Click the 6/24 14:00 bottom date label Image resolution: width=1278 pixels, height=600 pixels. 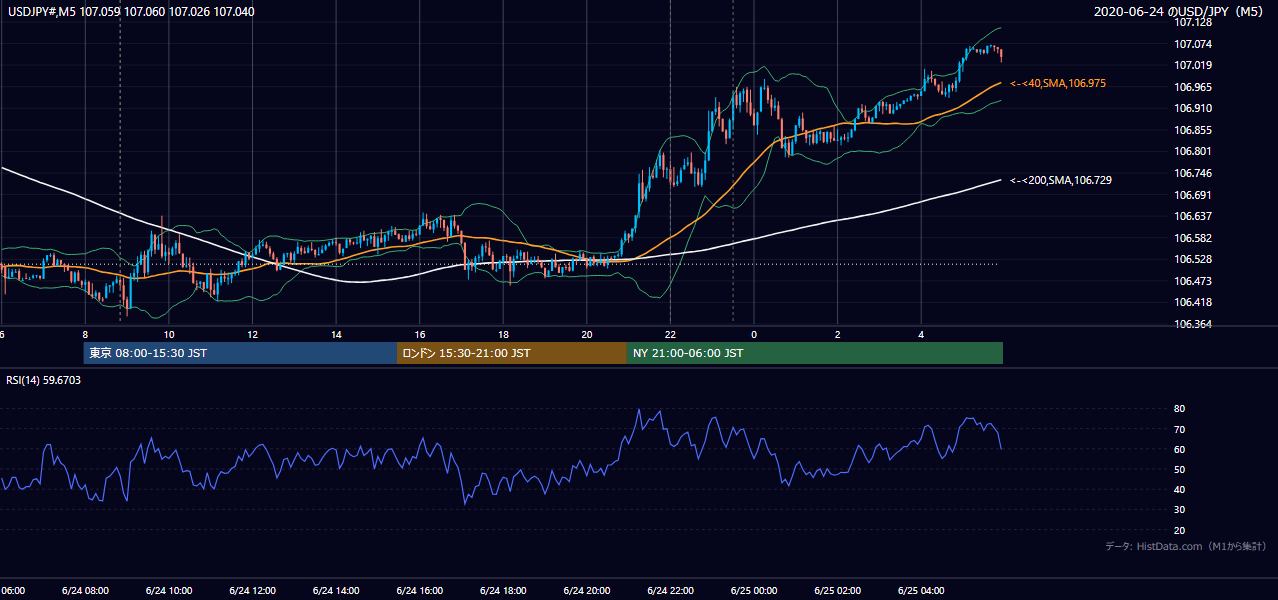click(336, 590)
